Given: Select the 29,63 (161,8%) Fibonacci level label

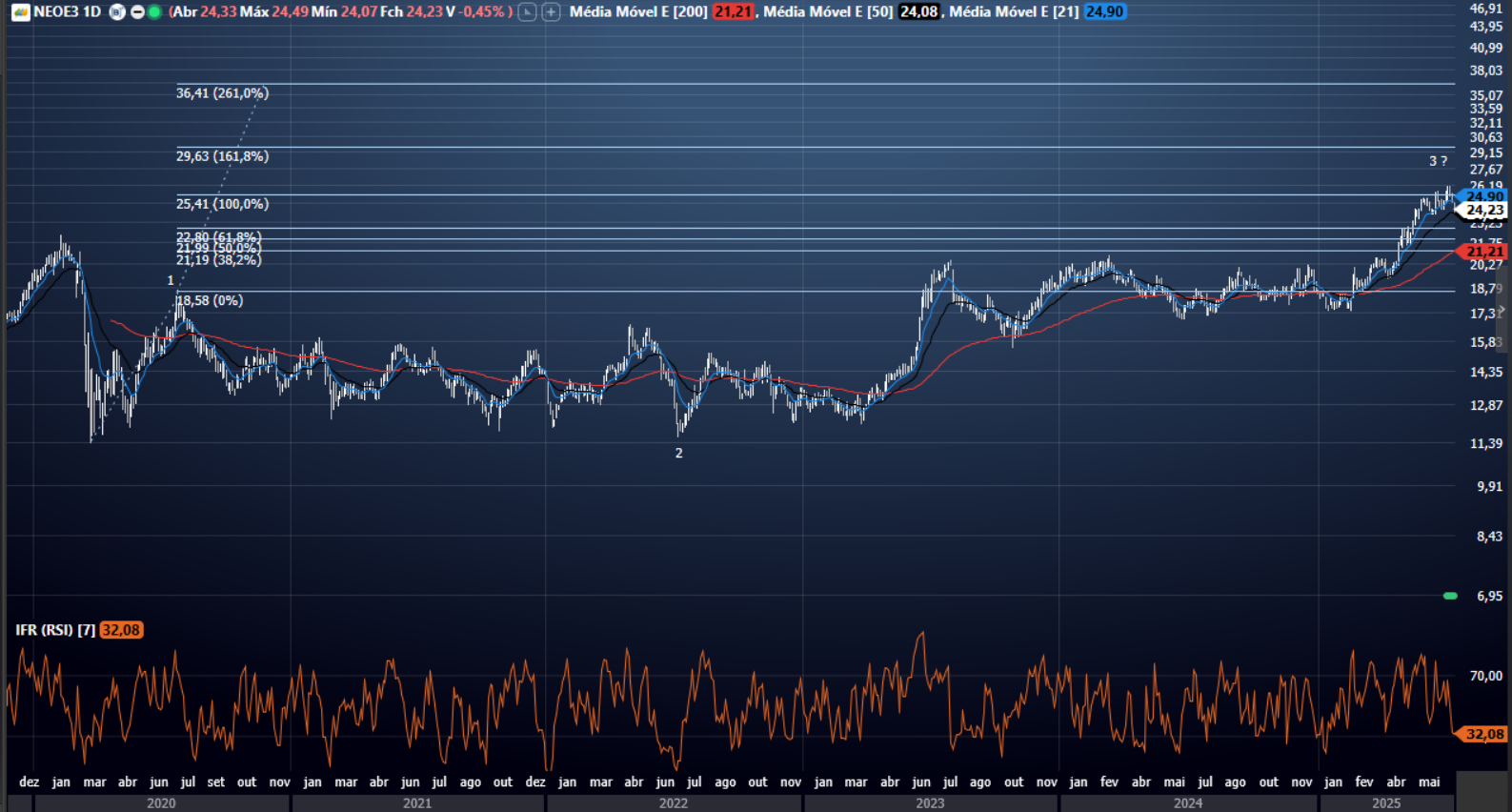Looking at the screenshot, I should coord(222,155).
